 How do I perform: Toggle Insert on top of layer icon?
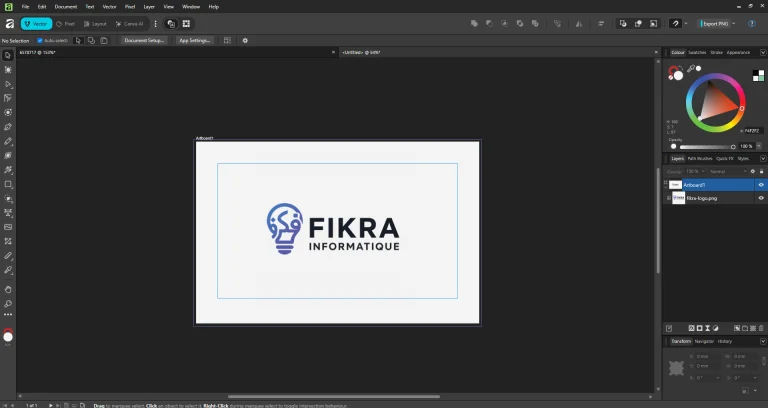638,24
